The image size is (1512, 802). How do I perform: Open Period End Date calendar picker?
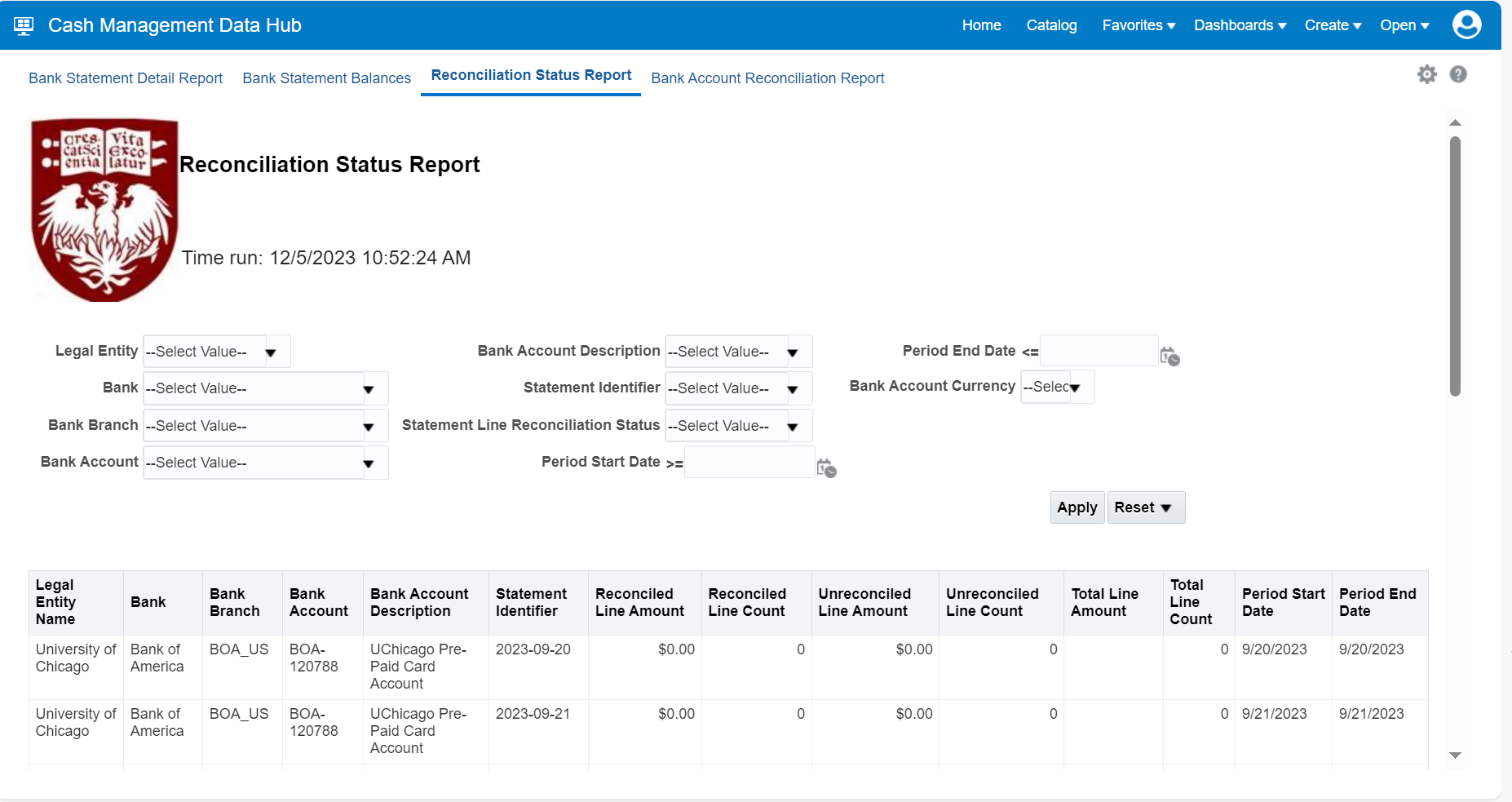pyautogui.click(x=1169, y=356)
